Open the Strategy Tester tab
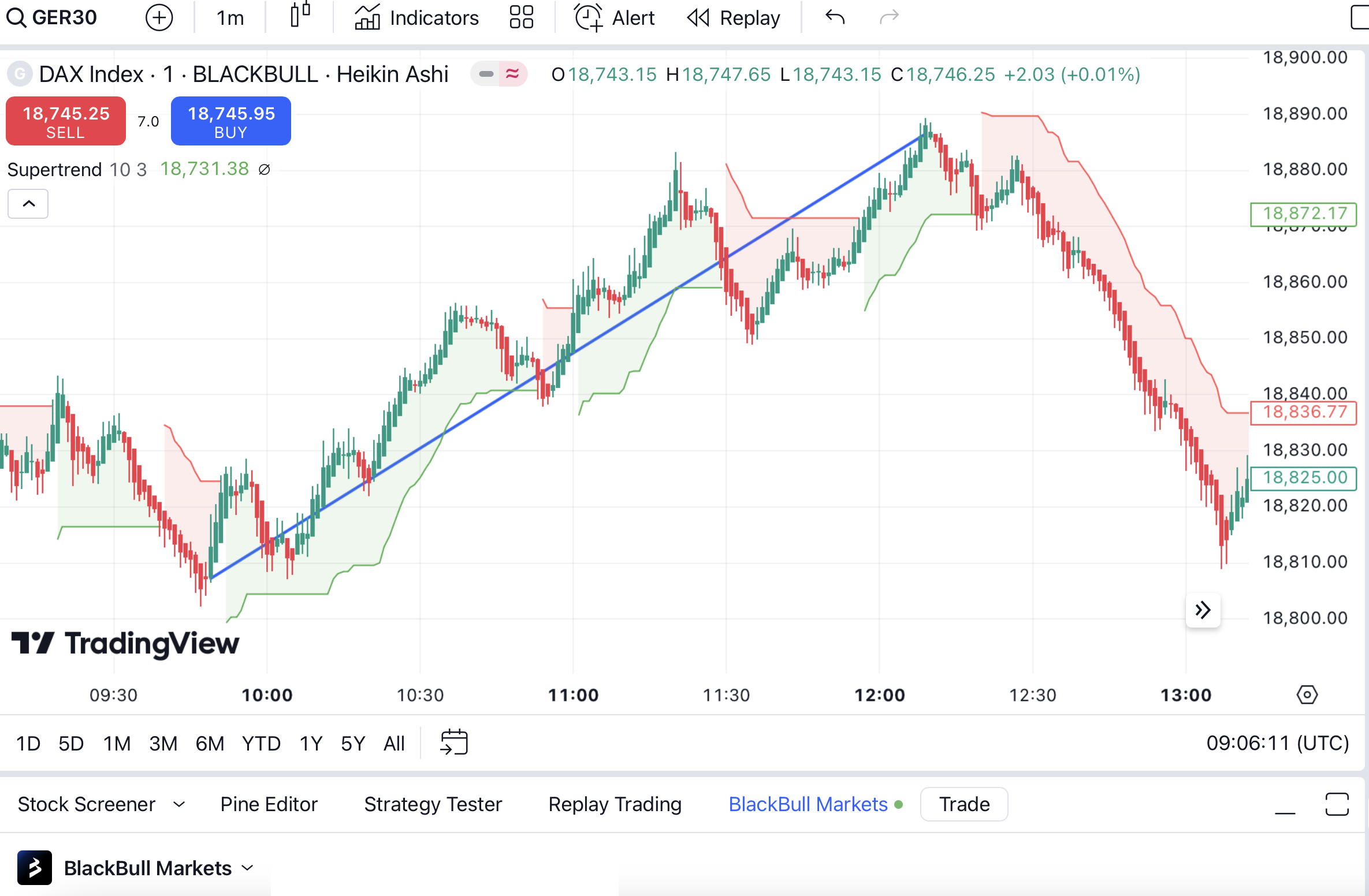The width and height of the screenshot is (1369, 896). (433, 804)
